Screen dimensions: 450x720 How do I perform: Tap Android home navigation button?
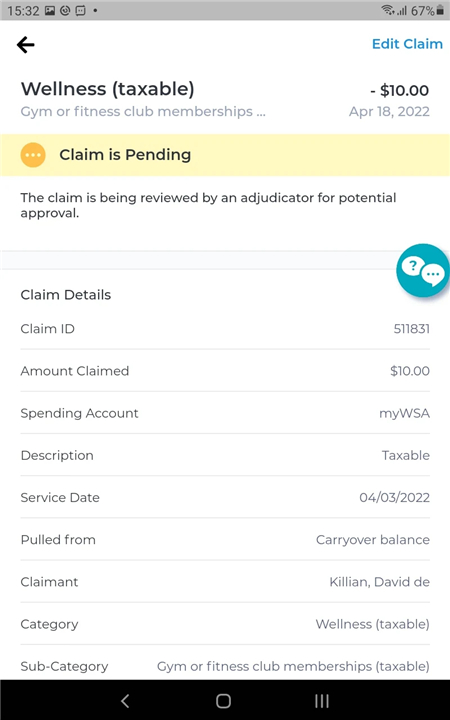224,701
